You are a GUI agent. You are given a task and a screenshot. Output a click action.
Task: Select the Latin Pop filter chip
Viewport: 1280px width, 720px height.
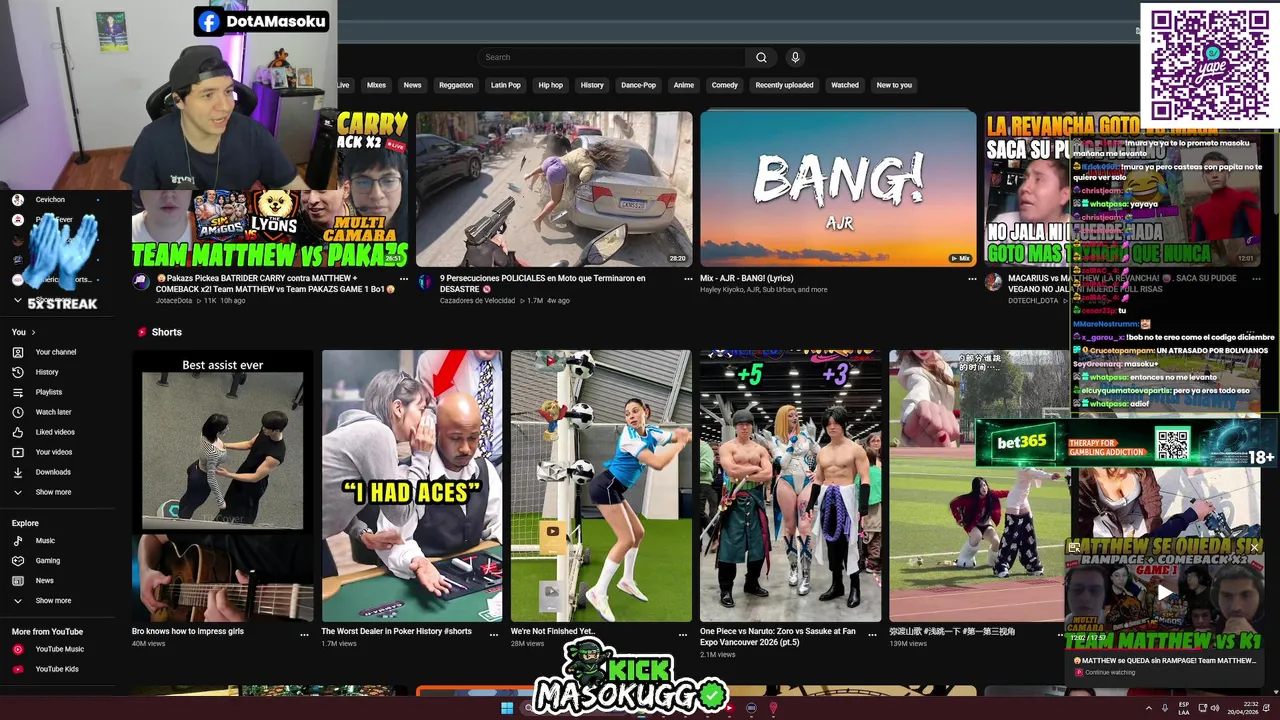(x=506, y=85)
